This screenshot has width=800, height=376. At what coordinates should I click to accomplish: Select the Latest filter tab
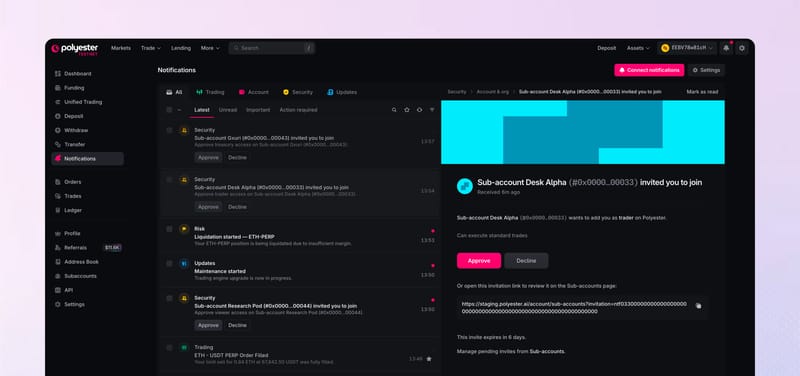tap(202, 110)
